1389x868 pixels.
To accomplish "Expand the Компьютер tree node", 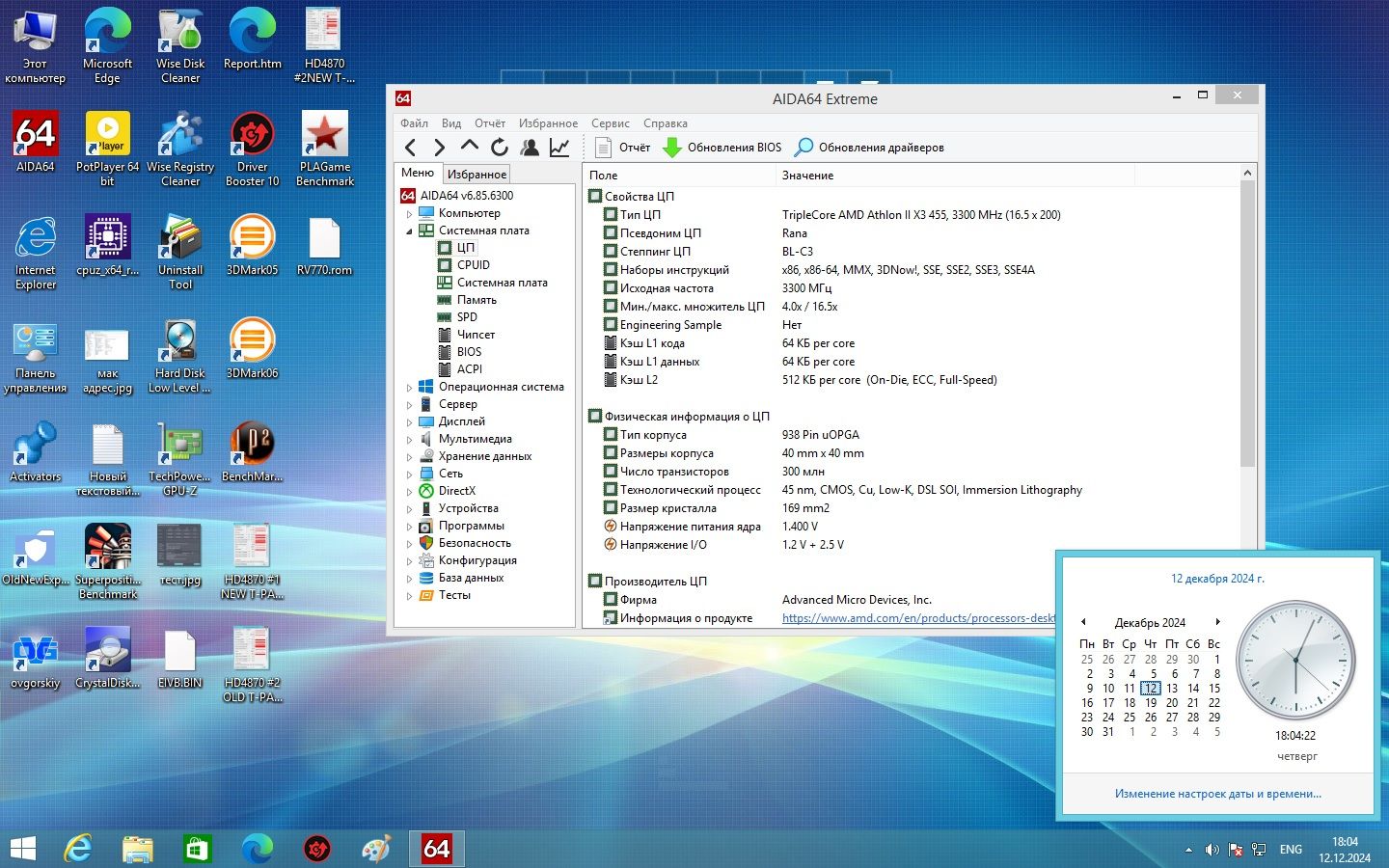I will tap(409, 214).
